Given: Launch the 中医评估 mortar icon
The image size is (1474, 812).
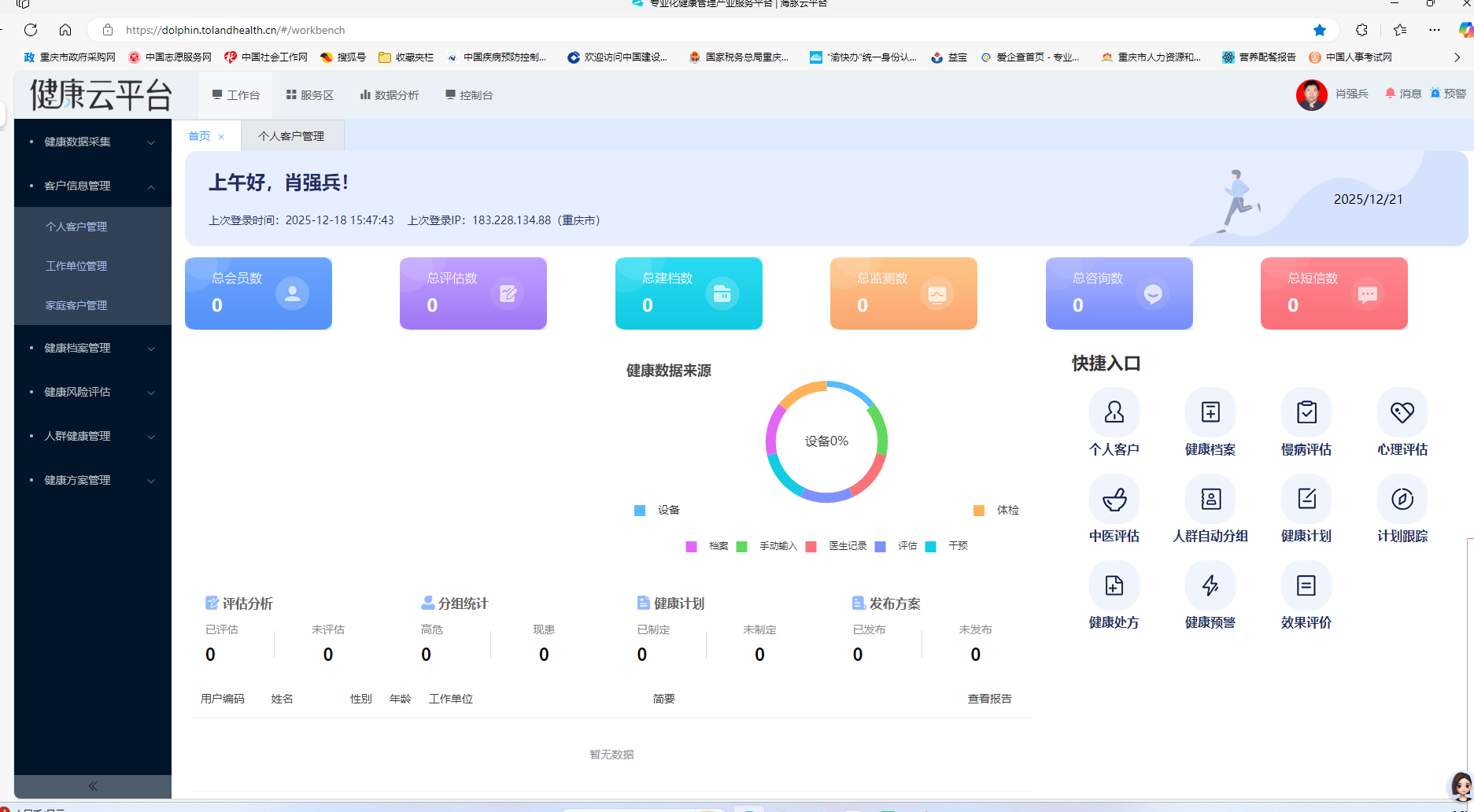Looking at the screenshot, I should [x=1114, y=499].
